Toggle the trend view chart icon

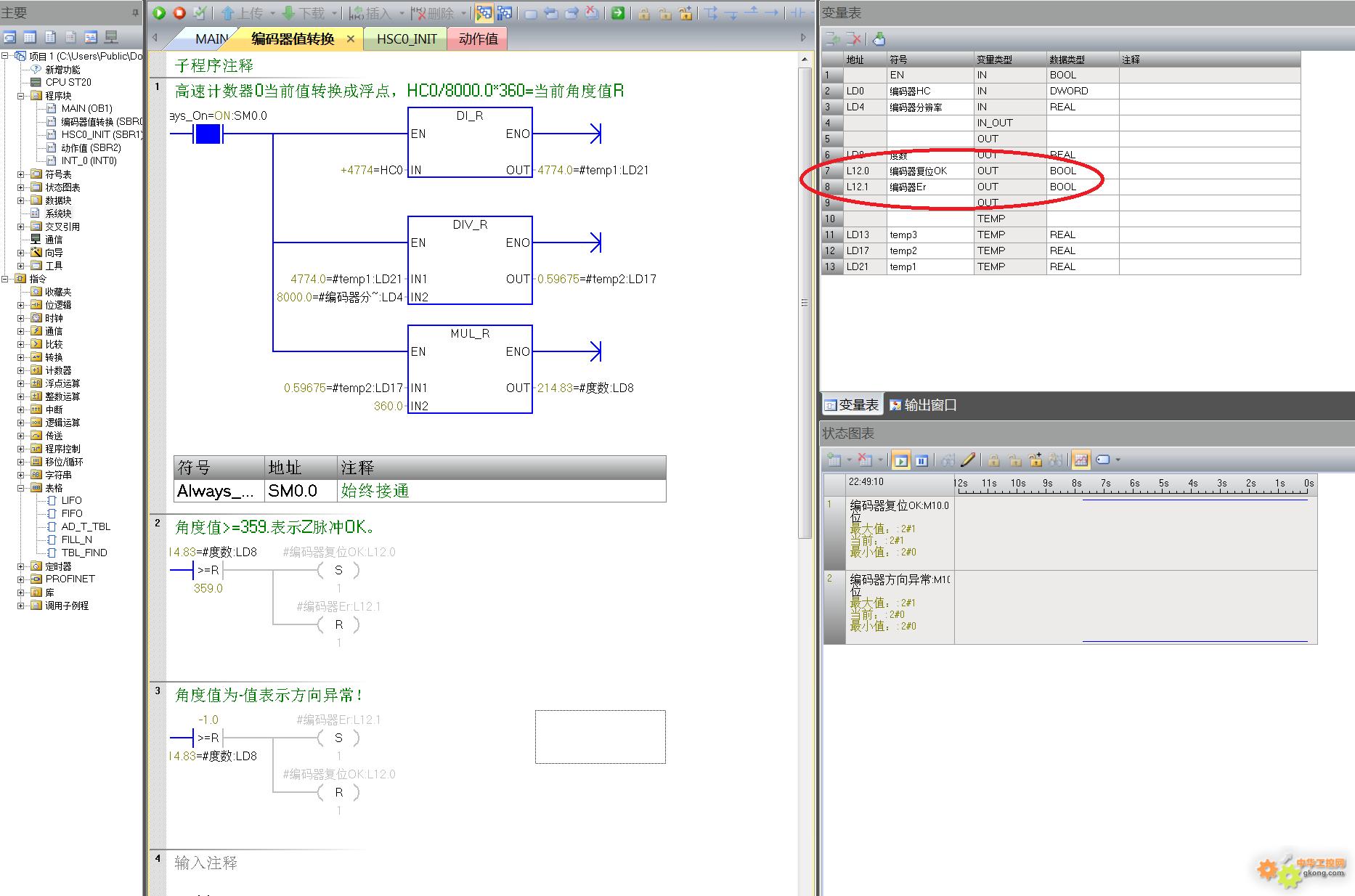tap(1081, 460)
